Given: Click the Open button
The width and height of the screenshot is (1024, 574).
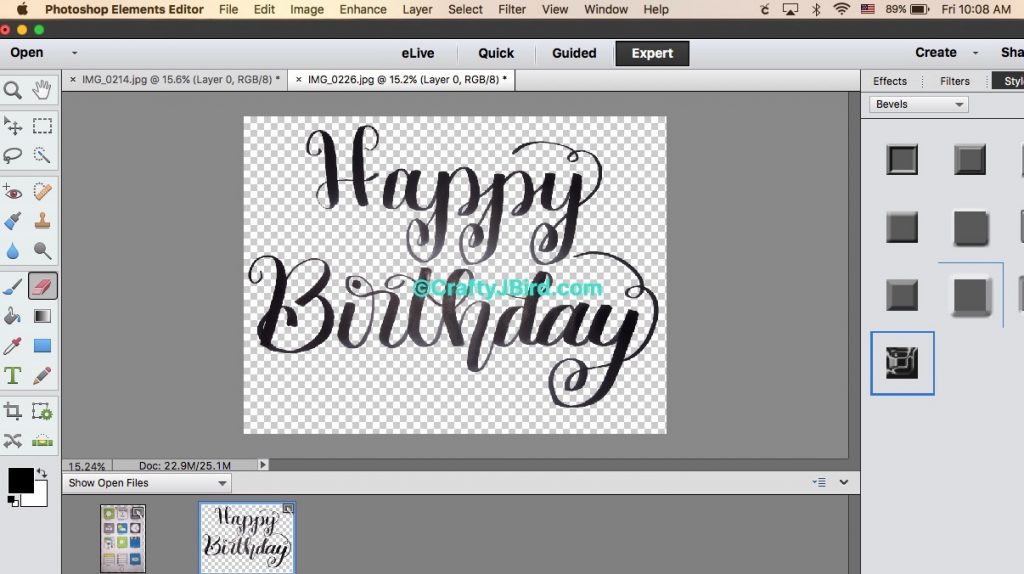Looking at the screenshot, I should pos(27,53).
